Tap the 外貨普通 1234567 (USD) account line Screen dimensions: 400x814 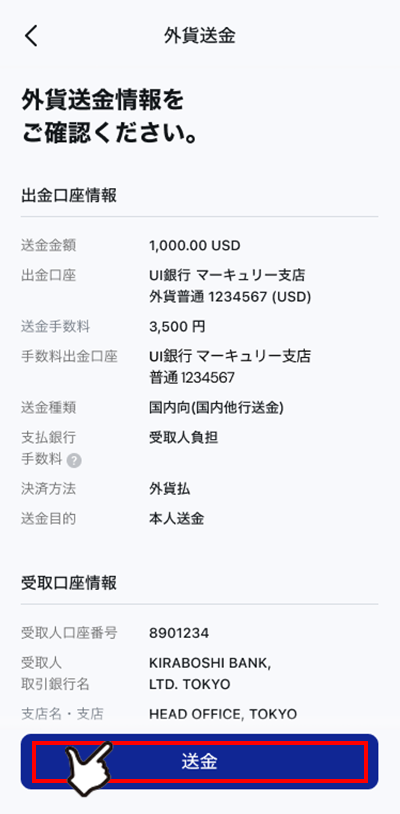(230, 297)
